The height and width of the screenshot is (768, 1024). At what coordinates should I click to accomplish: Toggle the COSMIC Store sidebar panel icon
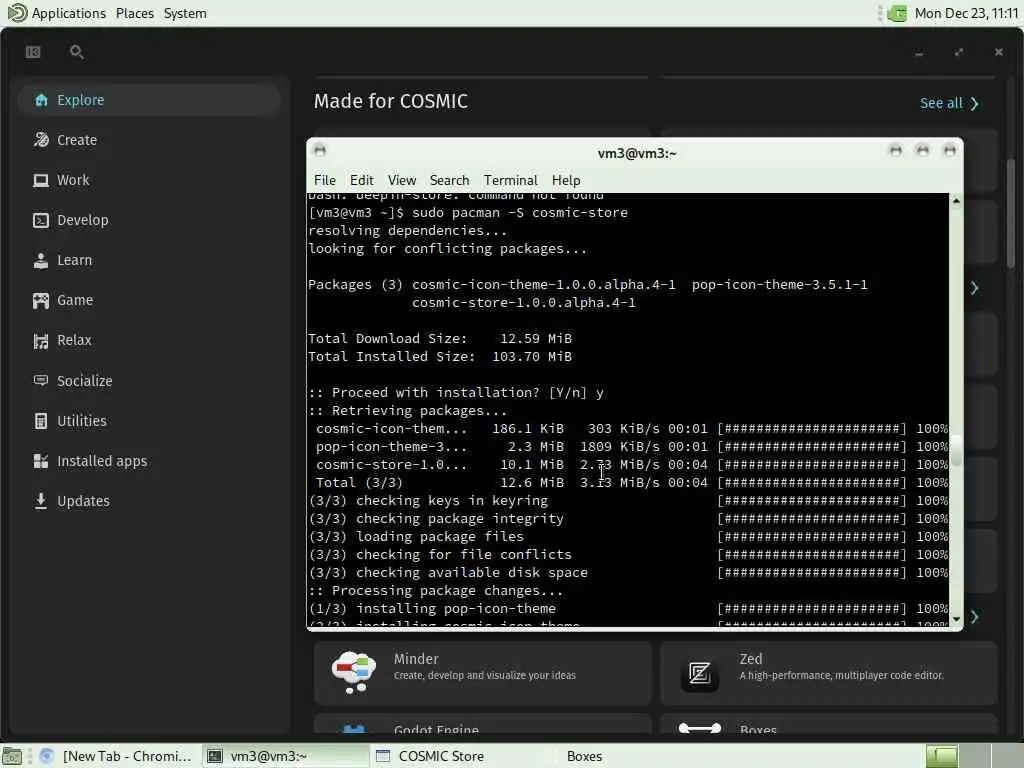tap(33, 52)
